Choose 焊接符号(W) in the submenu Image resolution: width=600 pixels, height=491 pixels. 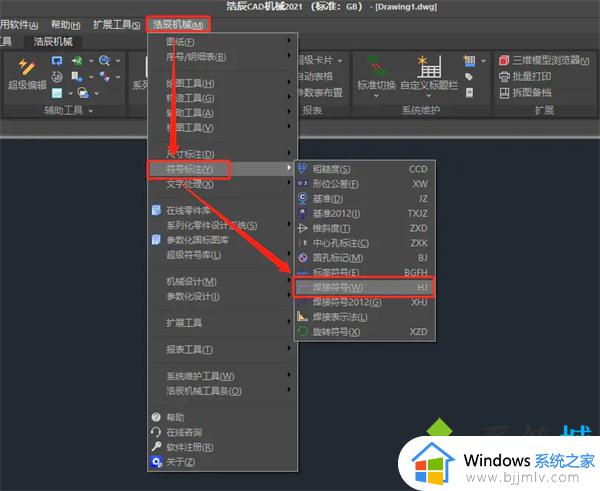(364, 287)
